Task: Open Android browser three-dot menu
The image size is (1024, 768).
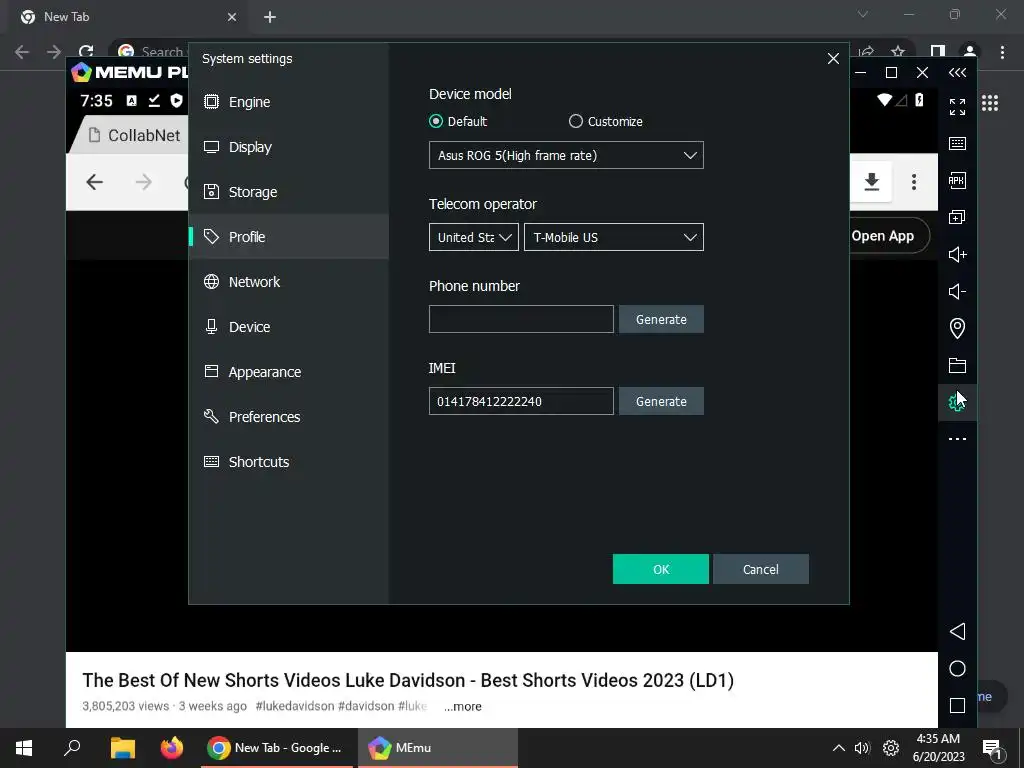Action: (x=914, y=182)
